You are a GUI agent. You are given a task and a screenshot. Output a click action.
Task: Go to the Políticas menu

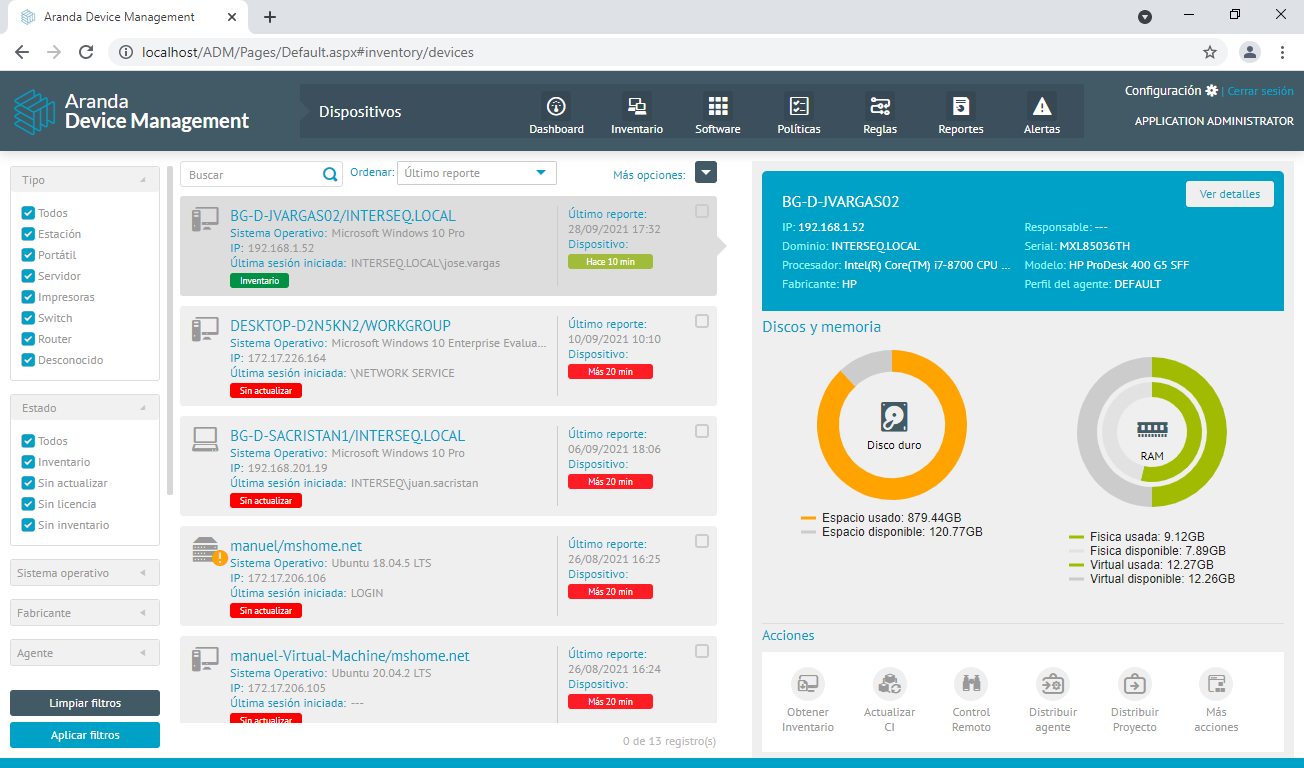[x=798, y=114]
